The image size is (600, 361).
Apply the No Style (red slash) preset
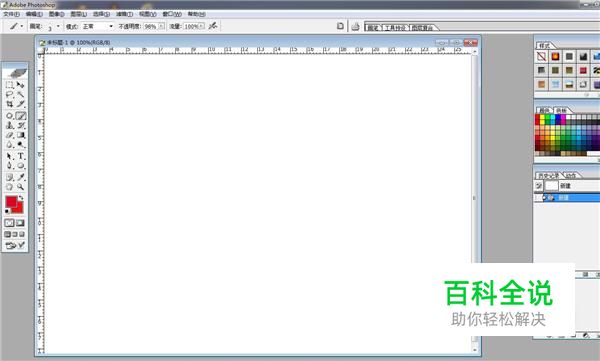pyautogui.click(x=541, y=57)
